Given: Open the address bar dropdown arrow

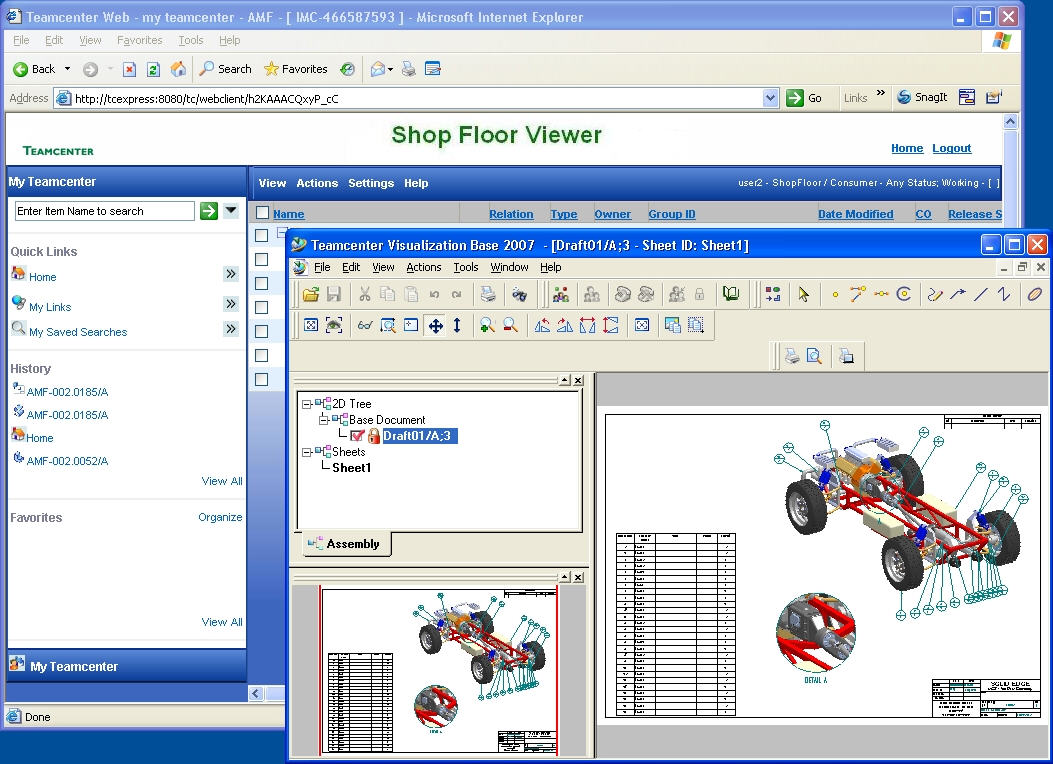Looking at the screenshot, I should [770, 98].
